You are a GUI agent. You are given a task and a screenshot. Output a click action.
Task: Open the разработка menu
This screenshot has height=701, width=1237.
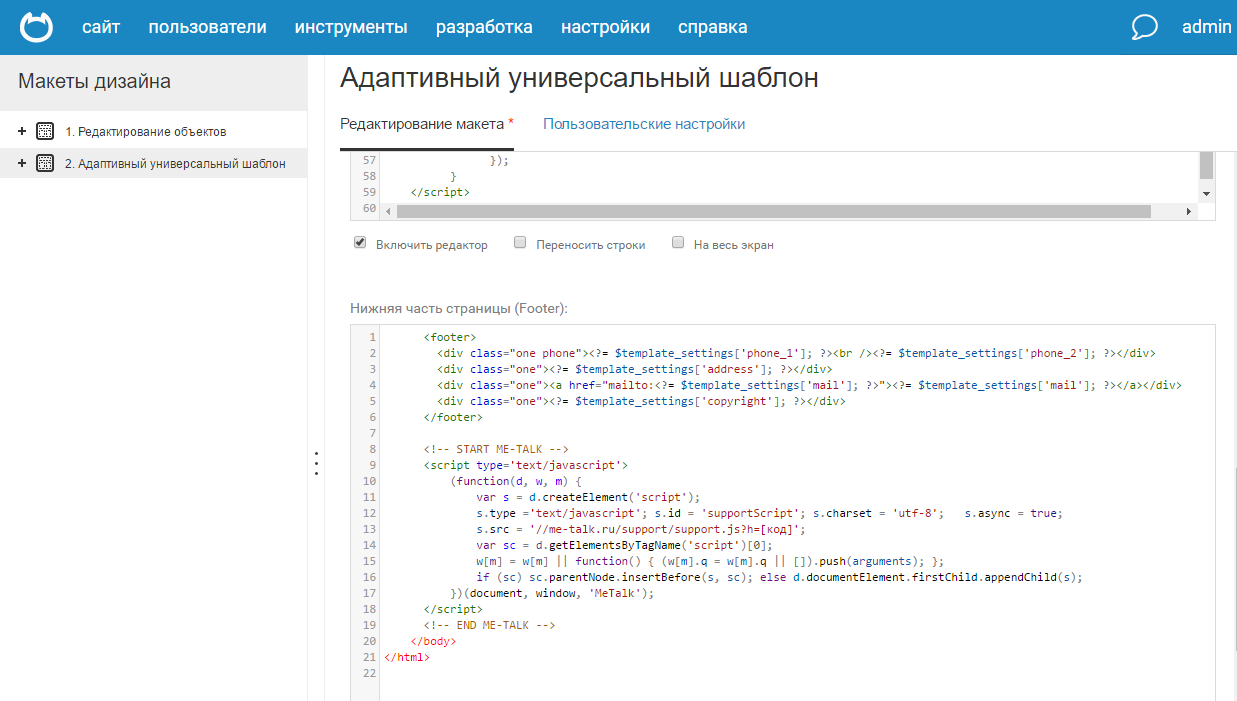[x=484, y=27]
